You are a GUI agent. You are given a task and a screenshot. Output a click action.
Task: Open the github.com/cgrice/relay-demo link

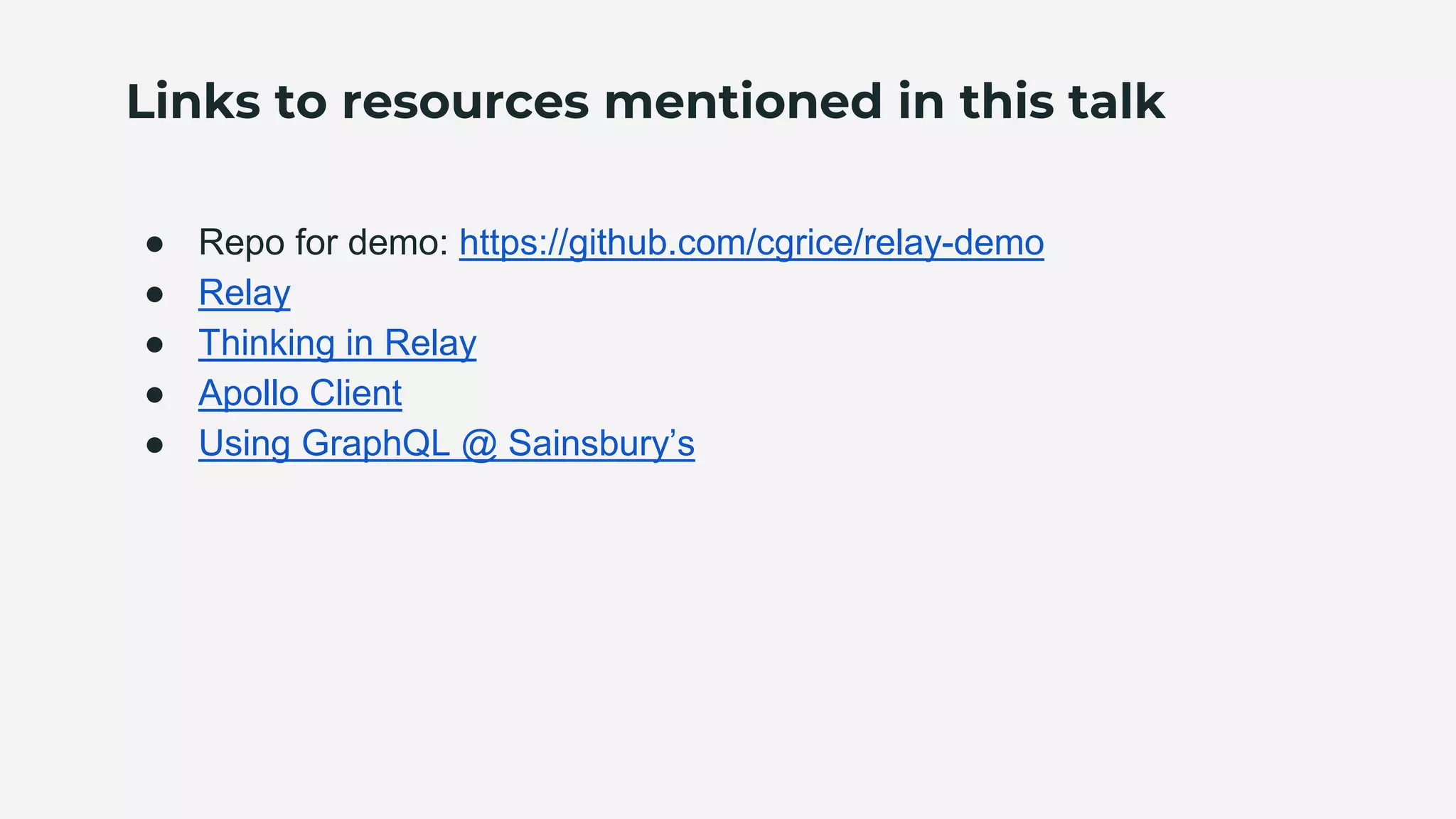(x=751, y=242)
